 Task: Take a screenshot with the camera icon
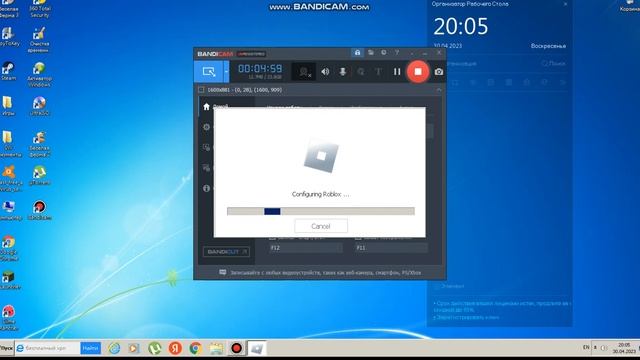[439, 72]
